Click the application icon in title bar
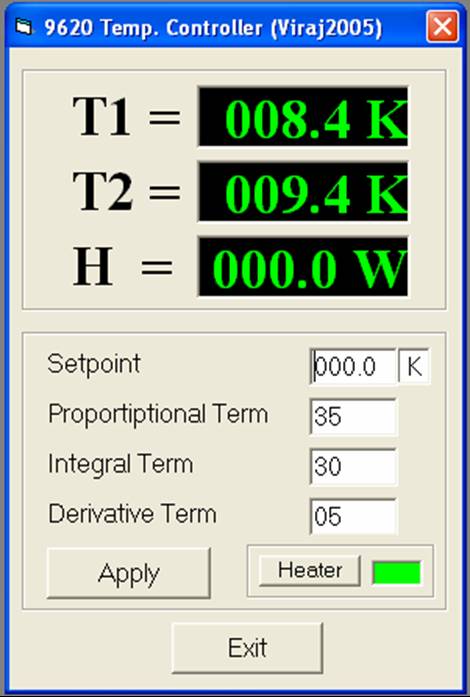Viewport: 470px width, 697px height. click(23, 28)
